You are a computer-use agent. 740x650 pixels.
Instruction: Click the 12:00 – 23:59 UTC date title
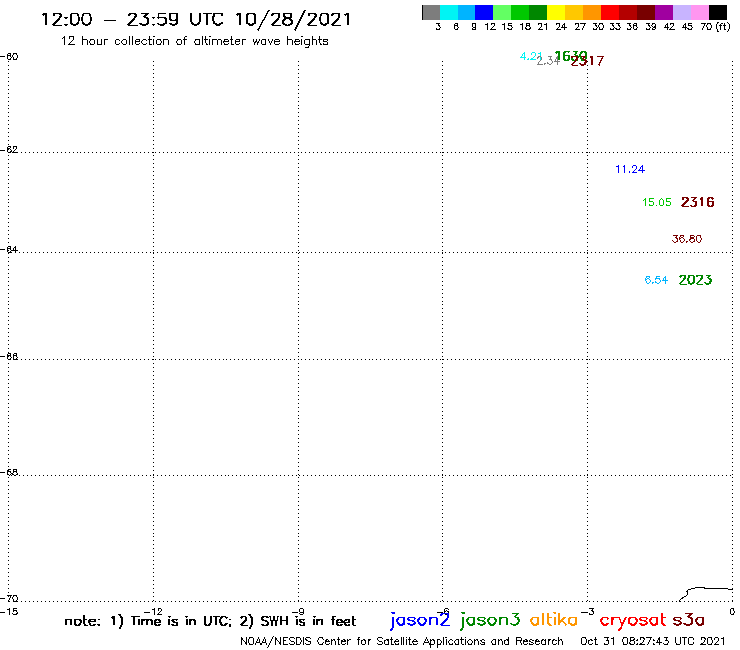(x=196, y=19)
